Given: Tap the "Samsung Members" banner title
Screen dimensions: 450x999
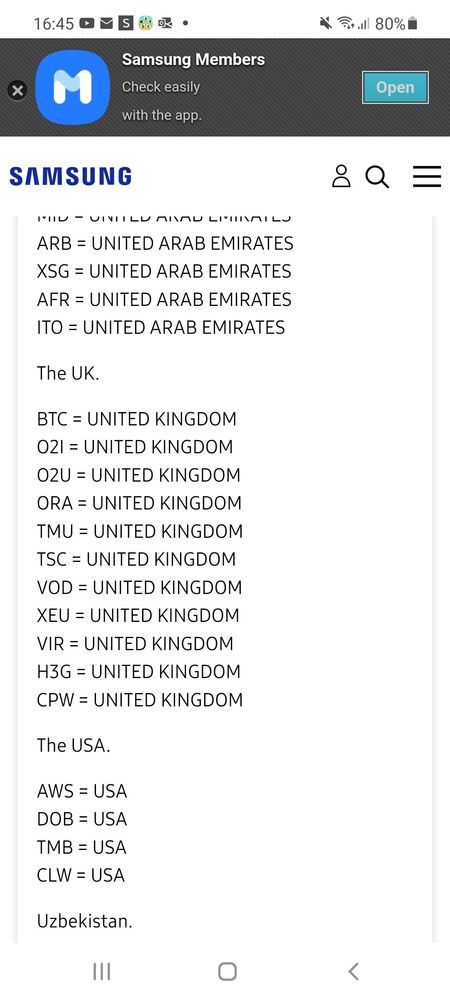Looking at the screenshot, I should 193,60.
